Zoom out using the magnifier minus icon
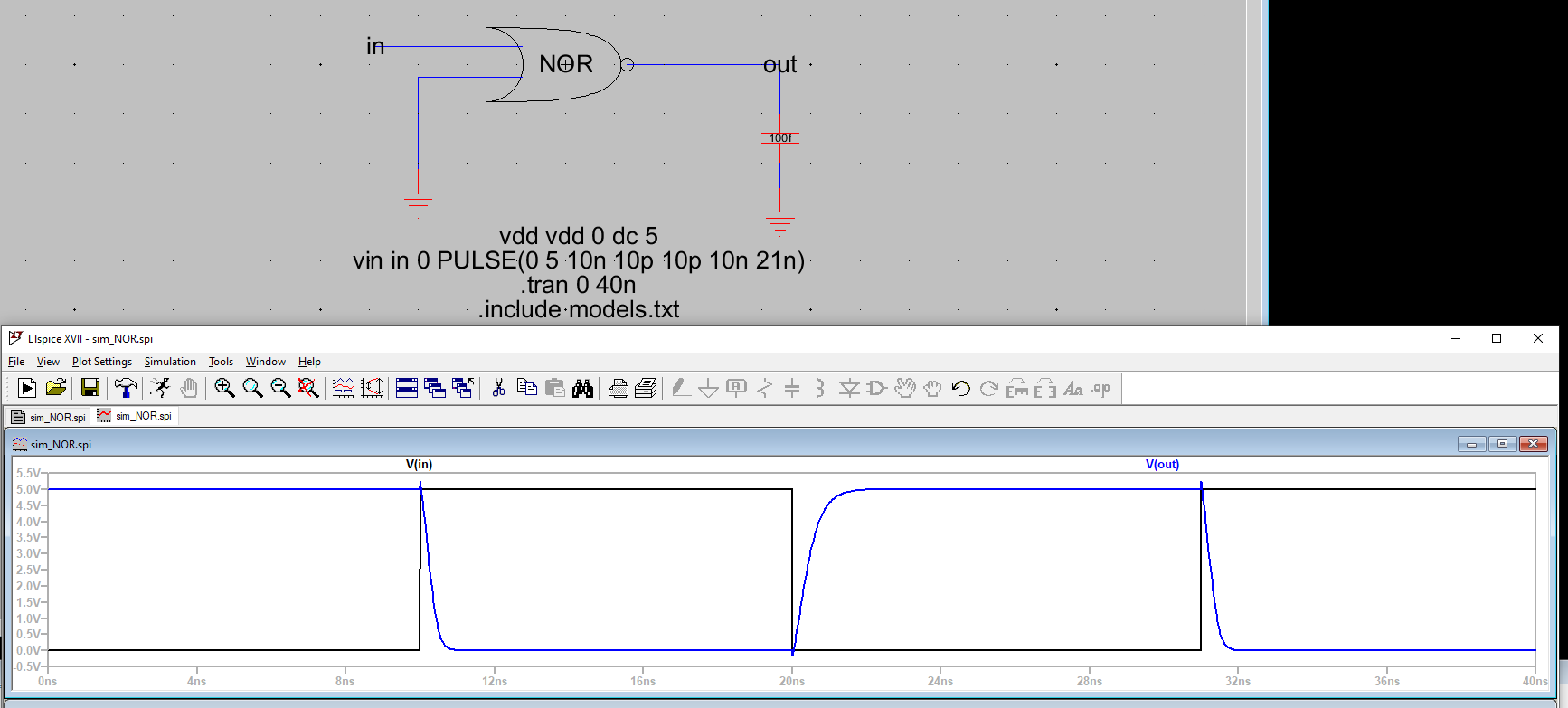This screenshot has height=708, width=1568. 280,388
